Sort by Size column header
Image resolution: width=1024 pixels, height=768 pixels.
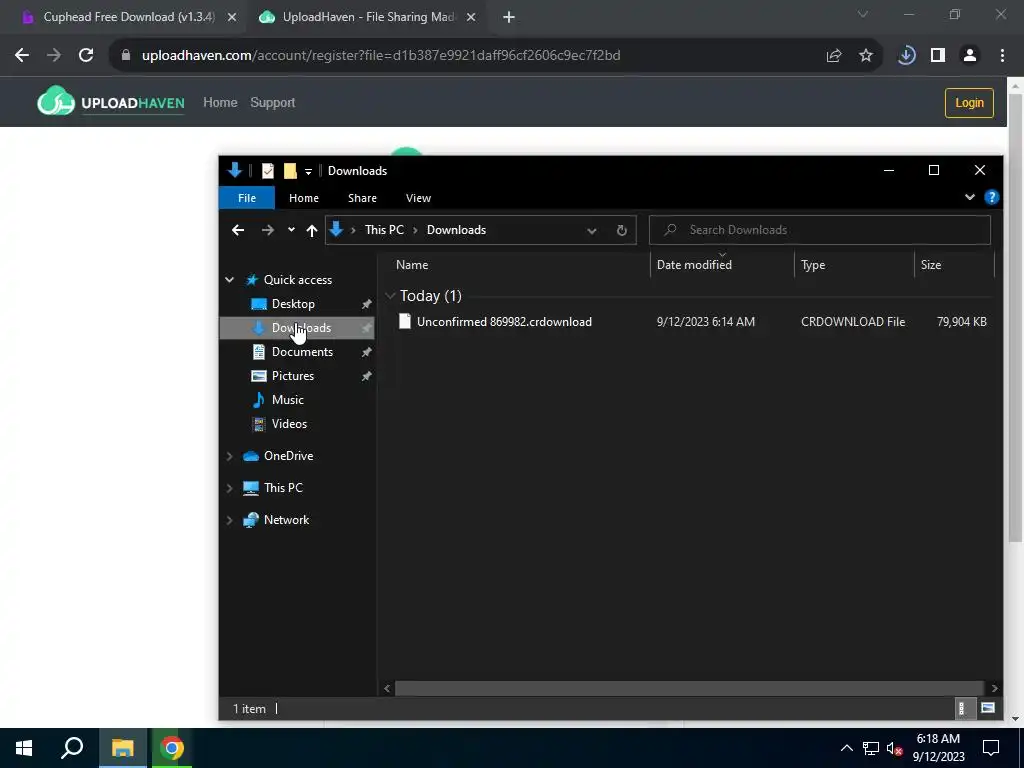[931, 264]
